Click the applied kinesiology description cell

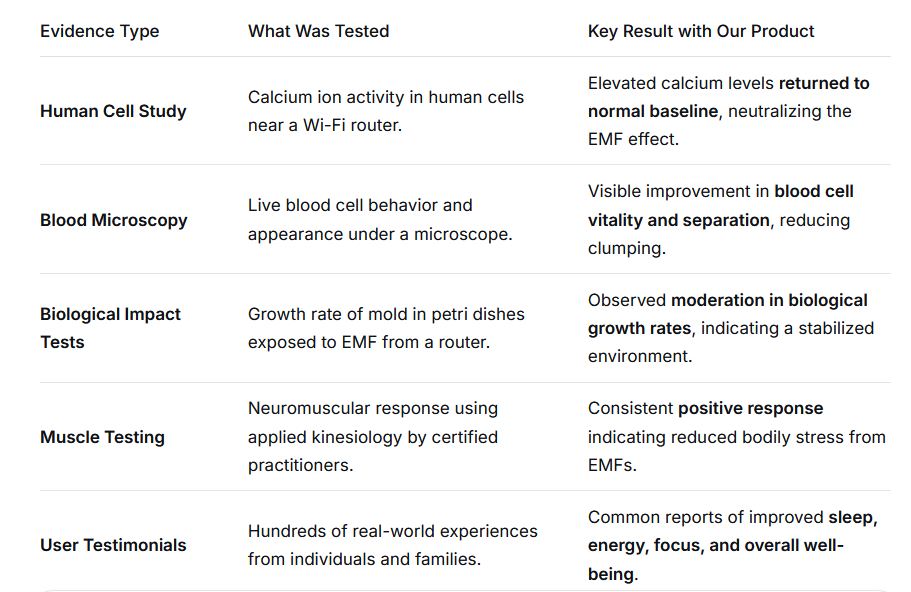(372, 437)
